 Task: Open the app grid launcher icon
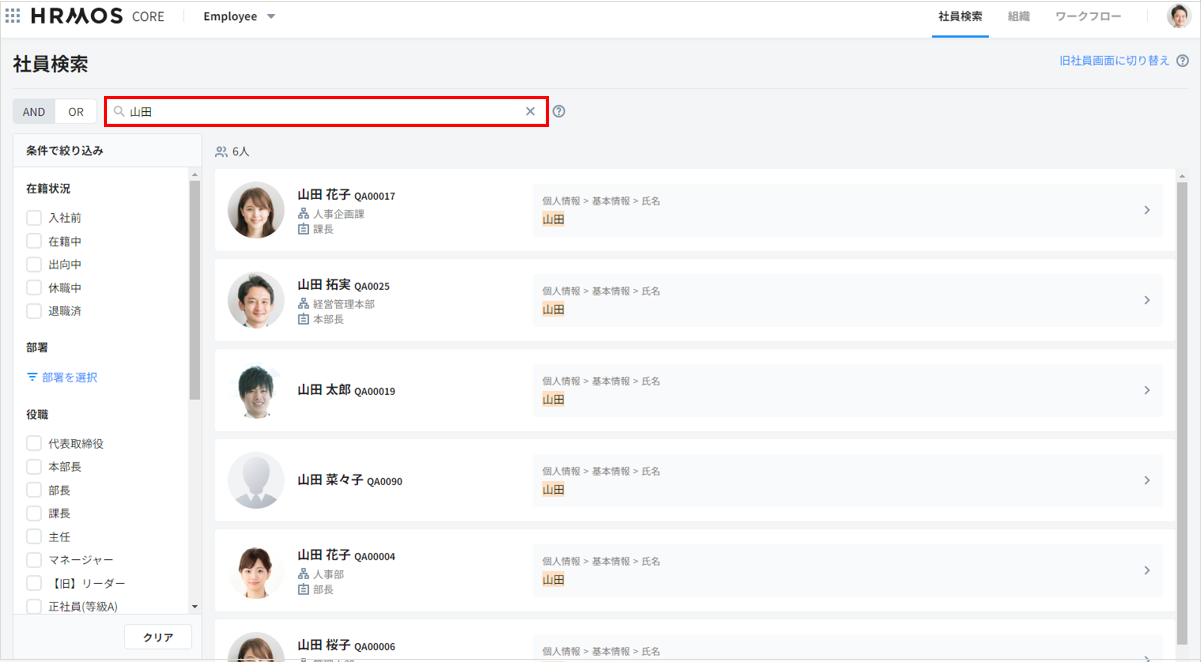(x=13, y=16)
